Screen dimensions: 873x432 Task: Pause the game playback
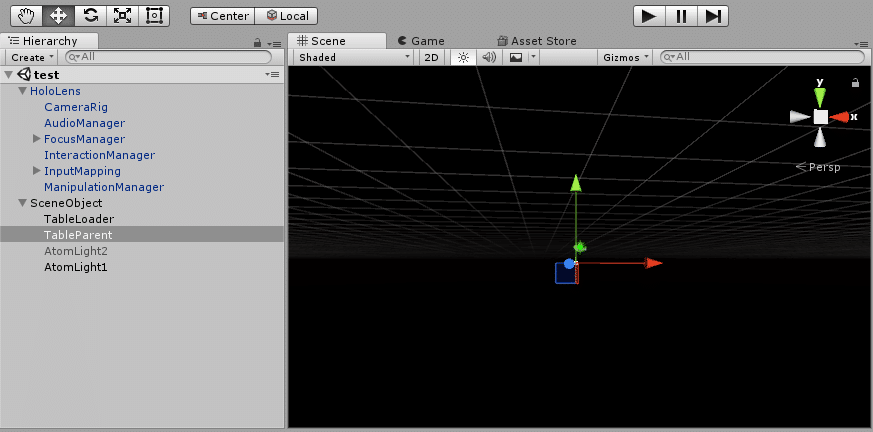(x=681, y=16)
